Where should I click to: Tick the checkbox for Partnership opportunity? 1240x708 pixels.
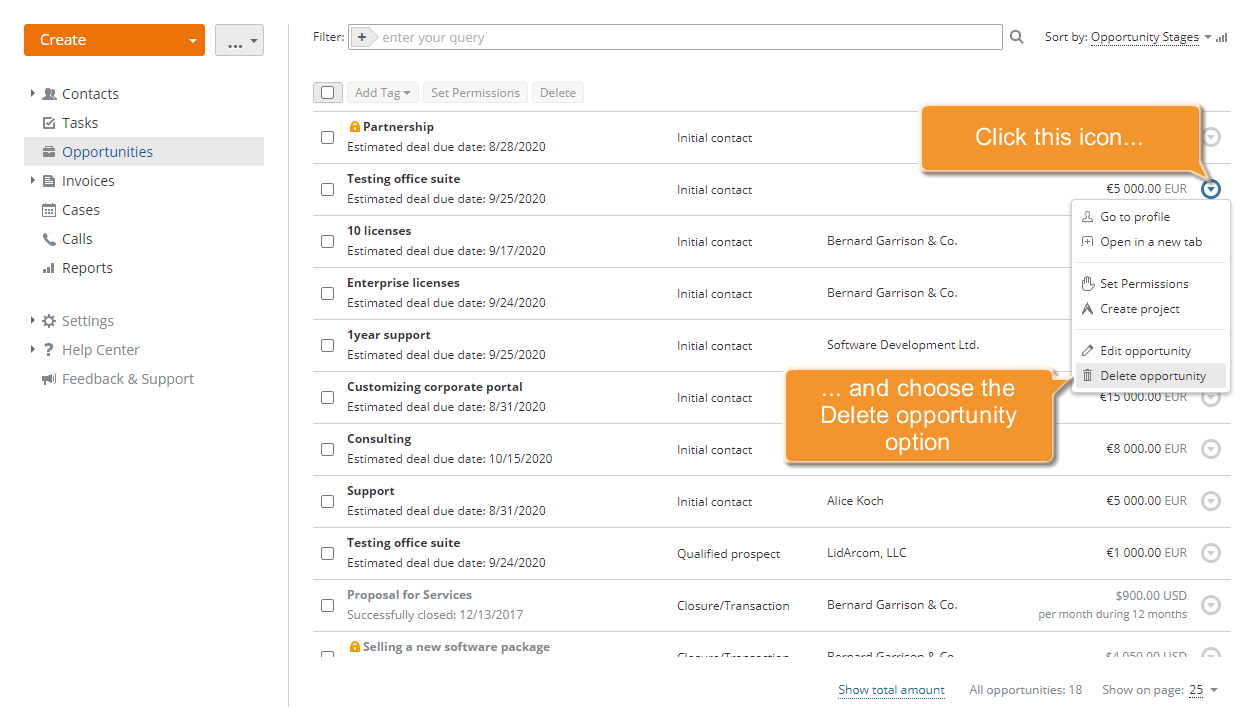click(328, 137)
